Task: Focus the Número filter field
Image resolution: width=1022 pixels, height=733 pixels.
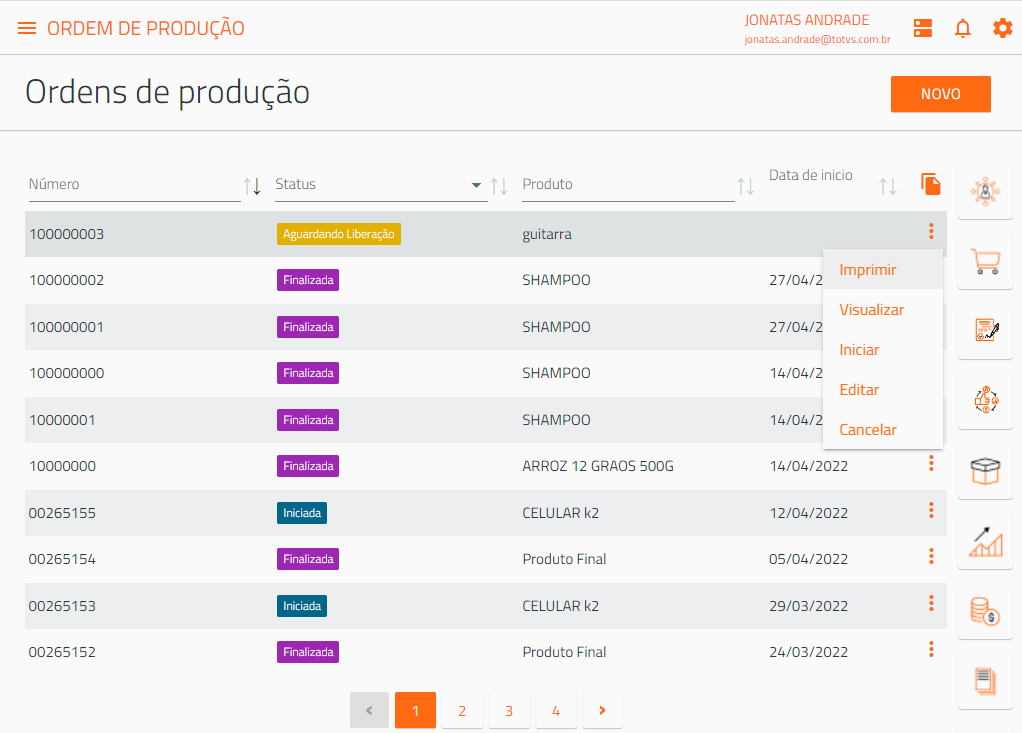Action: (x=134, y=185)
